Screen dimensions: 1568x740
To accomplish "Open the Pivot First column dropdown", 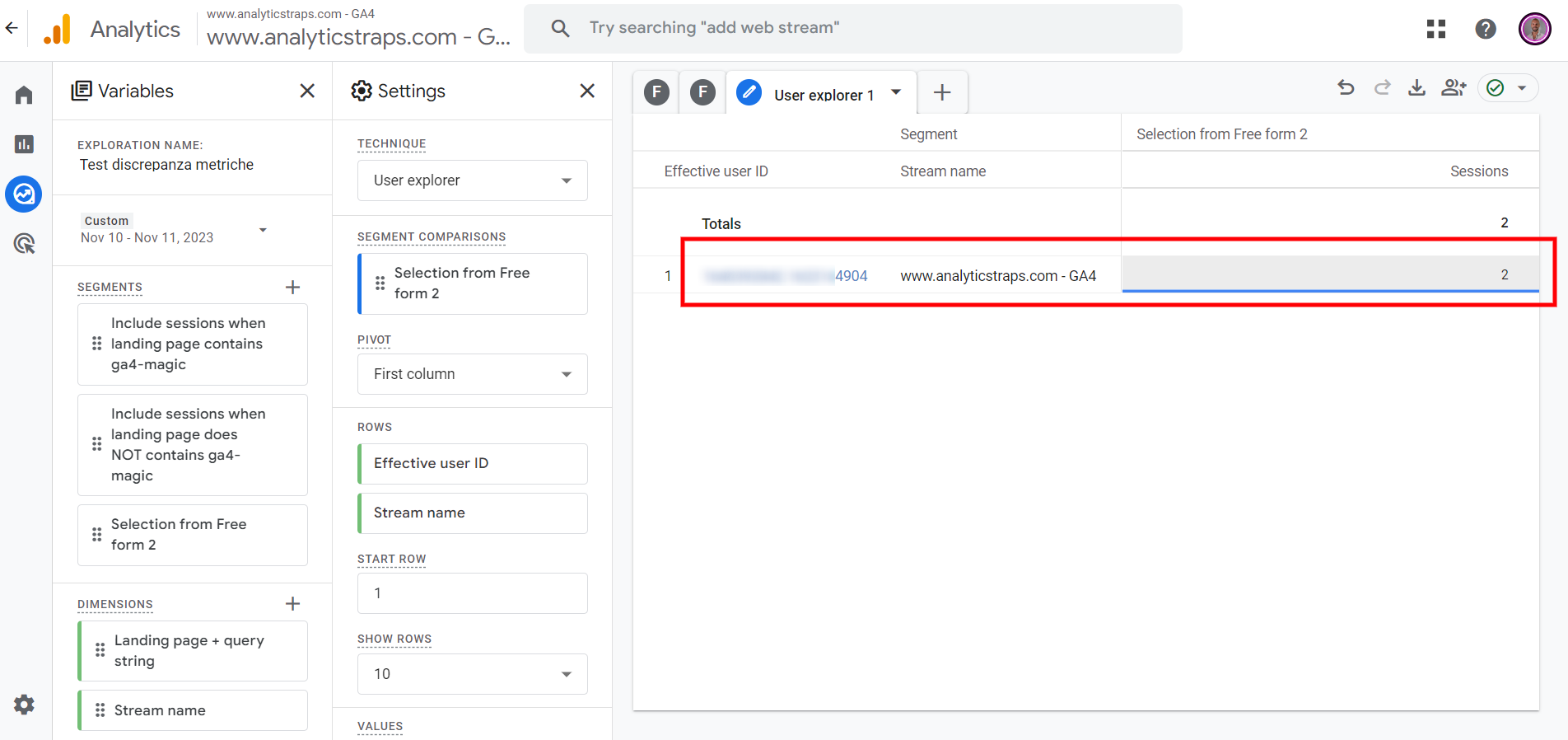I will [x=472, y=374].
